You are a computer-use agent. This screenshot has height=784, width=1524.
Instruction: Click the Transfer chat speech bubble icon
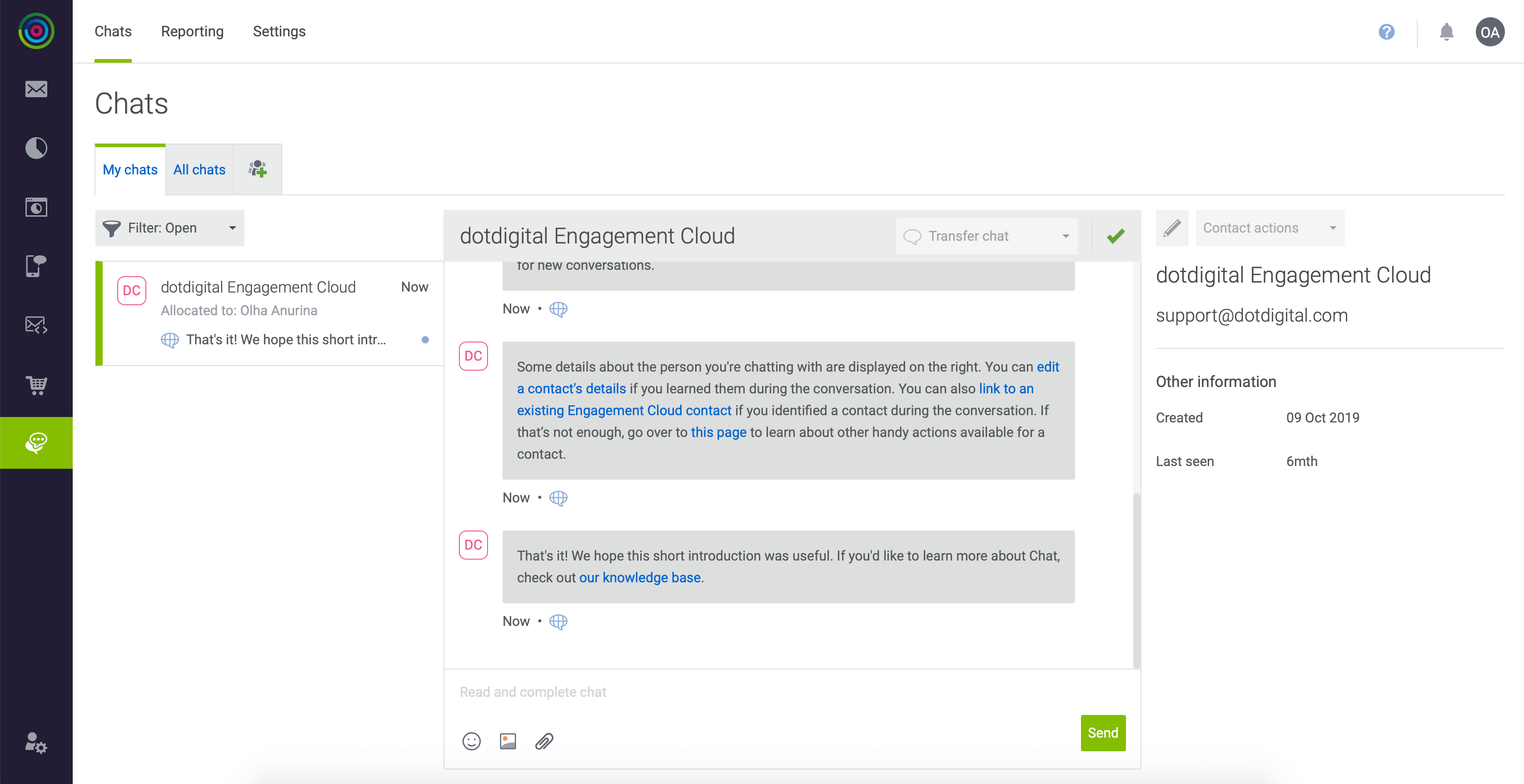pyautogui.click(x=912, y=237)
